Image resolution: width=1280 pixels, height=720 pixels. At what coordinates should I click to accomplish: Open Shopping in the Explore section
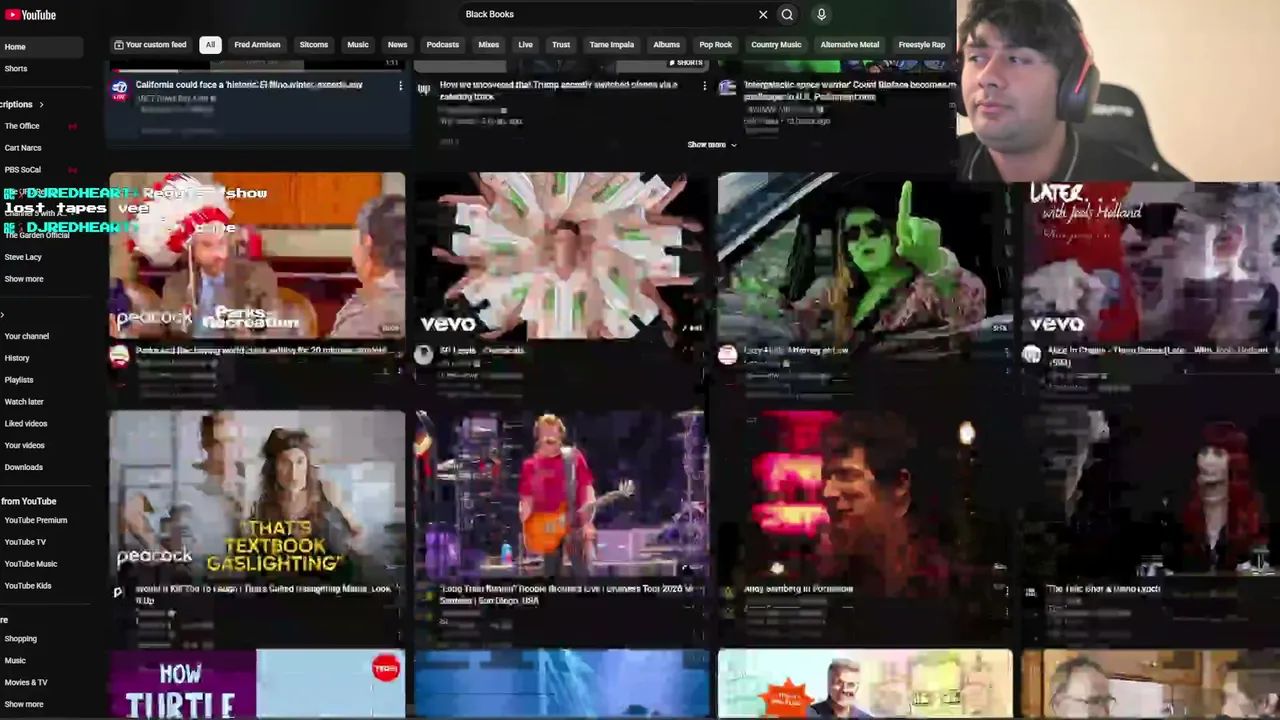(21, 639)
